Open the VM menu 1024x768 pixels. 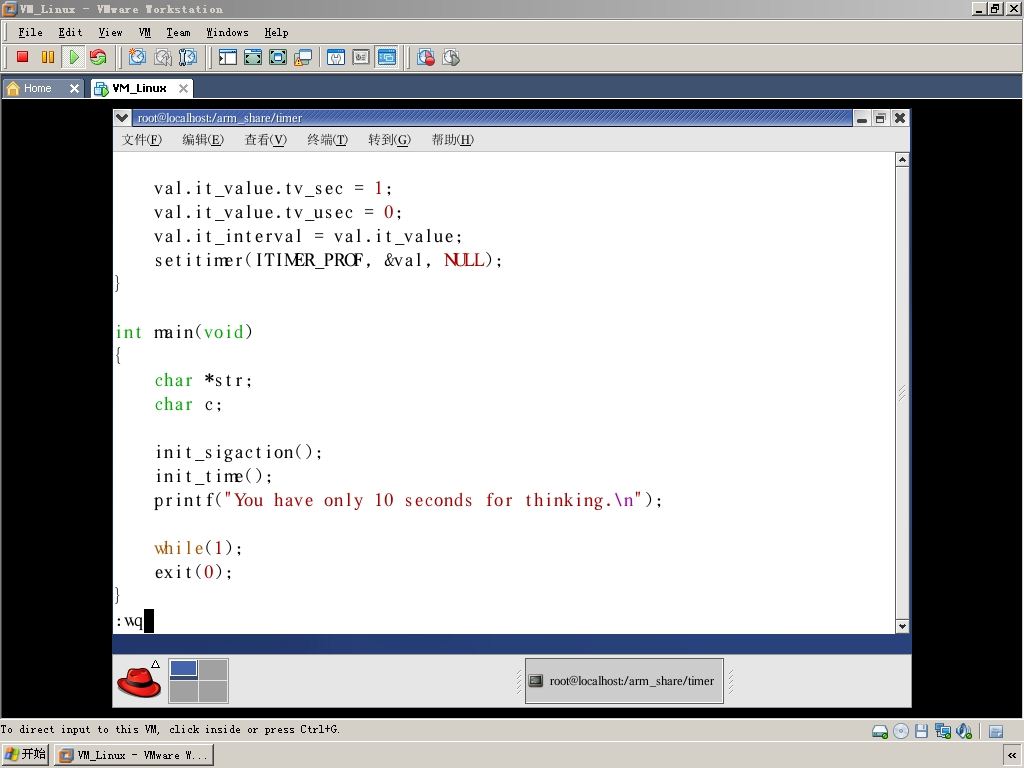tap(145, 33)
